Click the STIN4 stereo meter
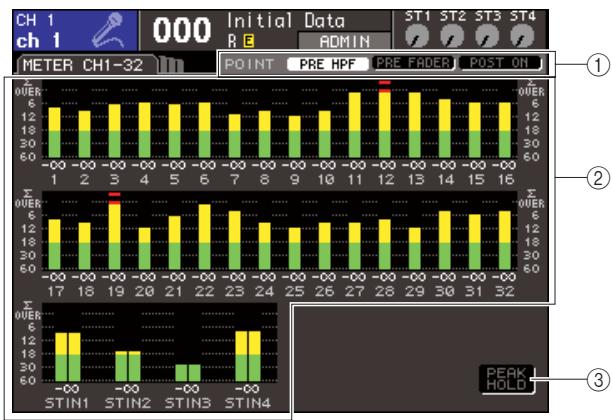The height and width of the screenshot is (420, 612). pyautogui.click(x=248, y=356)
